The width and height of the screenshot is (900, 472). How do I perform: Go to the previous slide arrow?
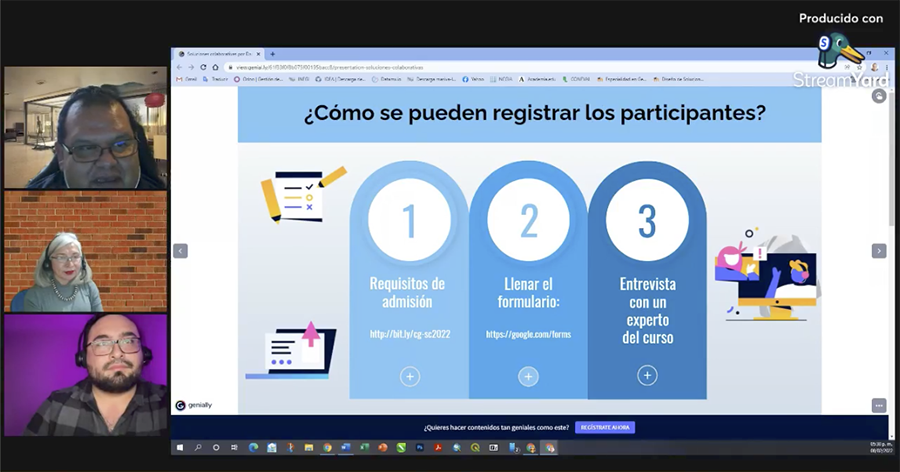point(180,251)
